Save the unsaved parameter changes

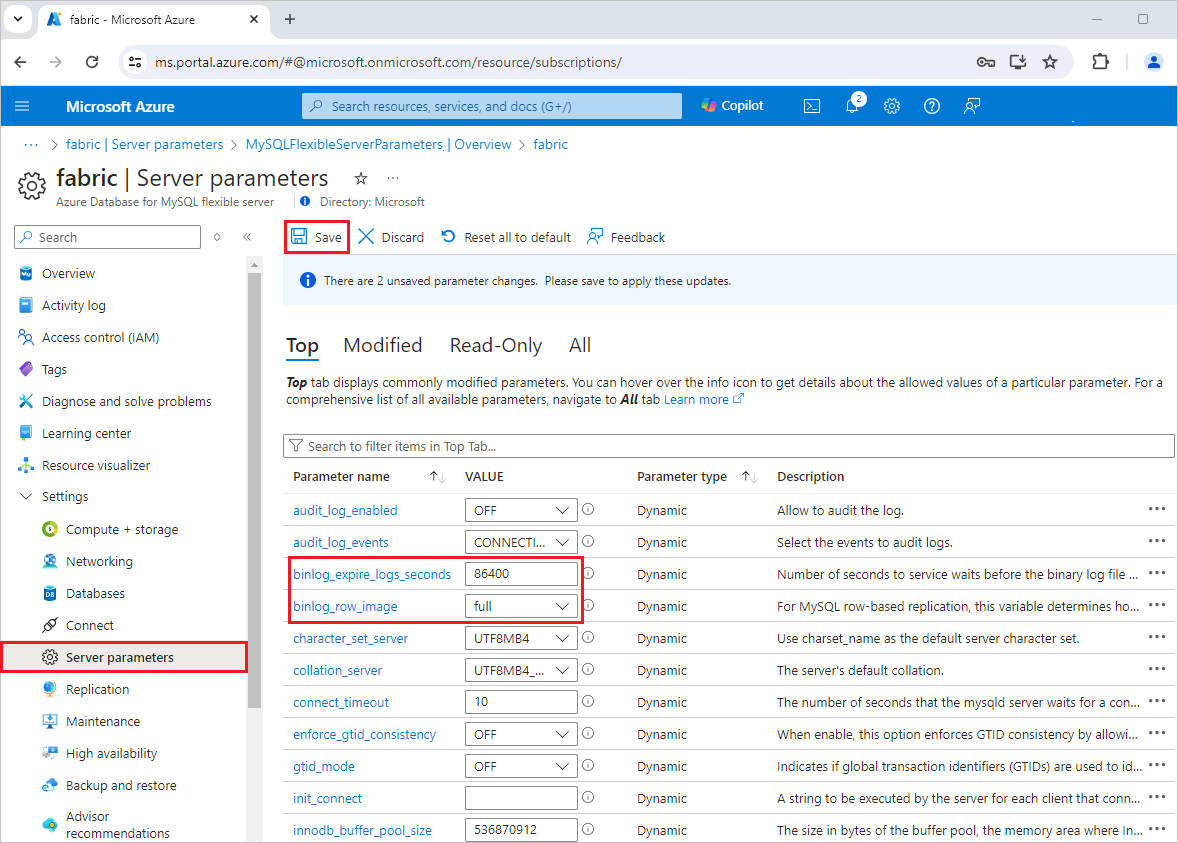pyautogui.click(x=316, y=237)
